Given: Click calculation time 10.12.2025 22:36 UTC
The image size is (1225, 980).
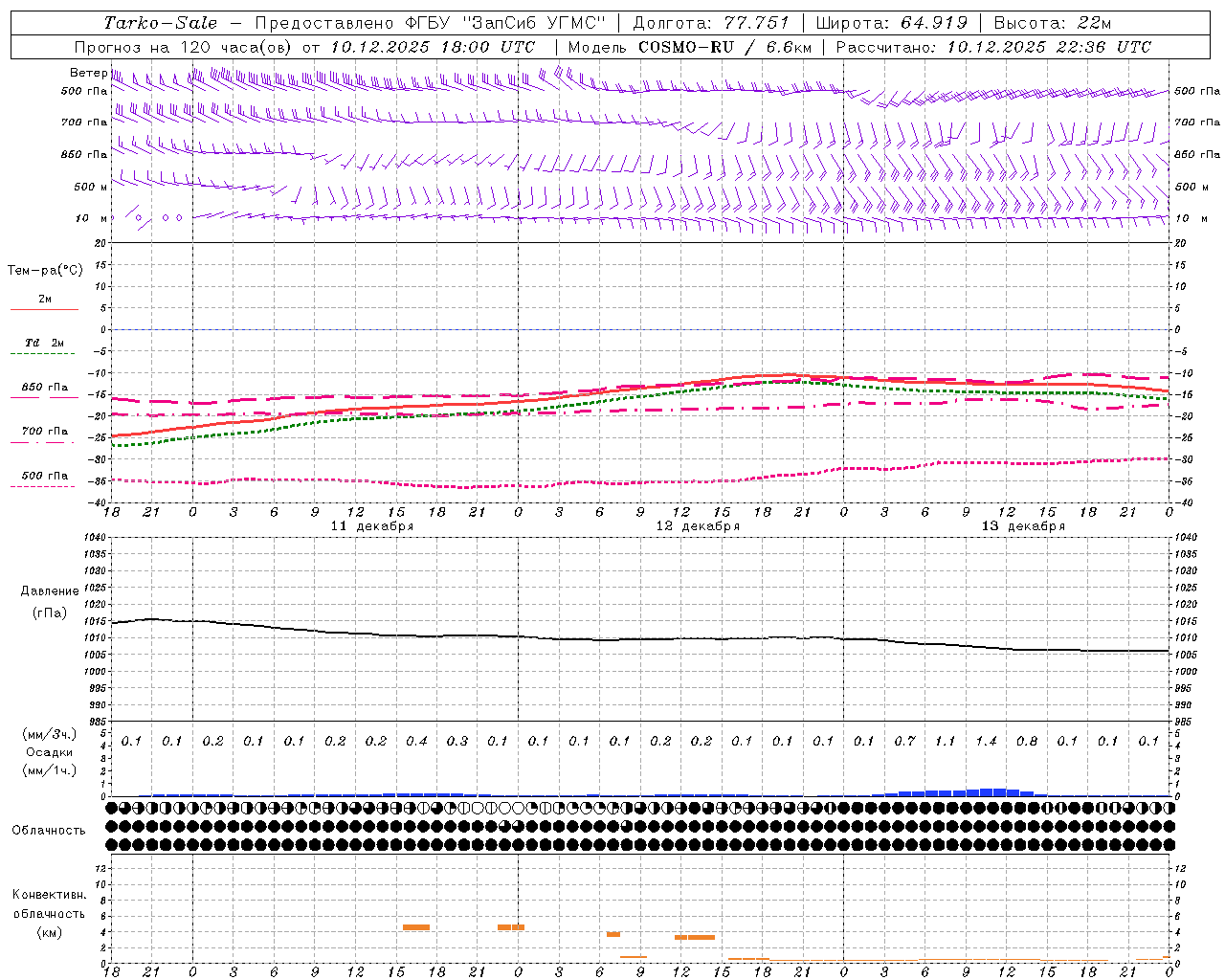Looking at the screenshot, I should pyautogui.click(x=1049, y=47).
